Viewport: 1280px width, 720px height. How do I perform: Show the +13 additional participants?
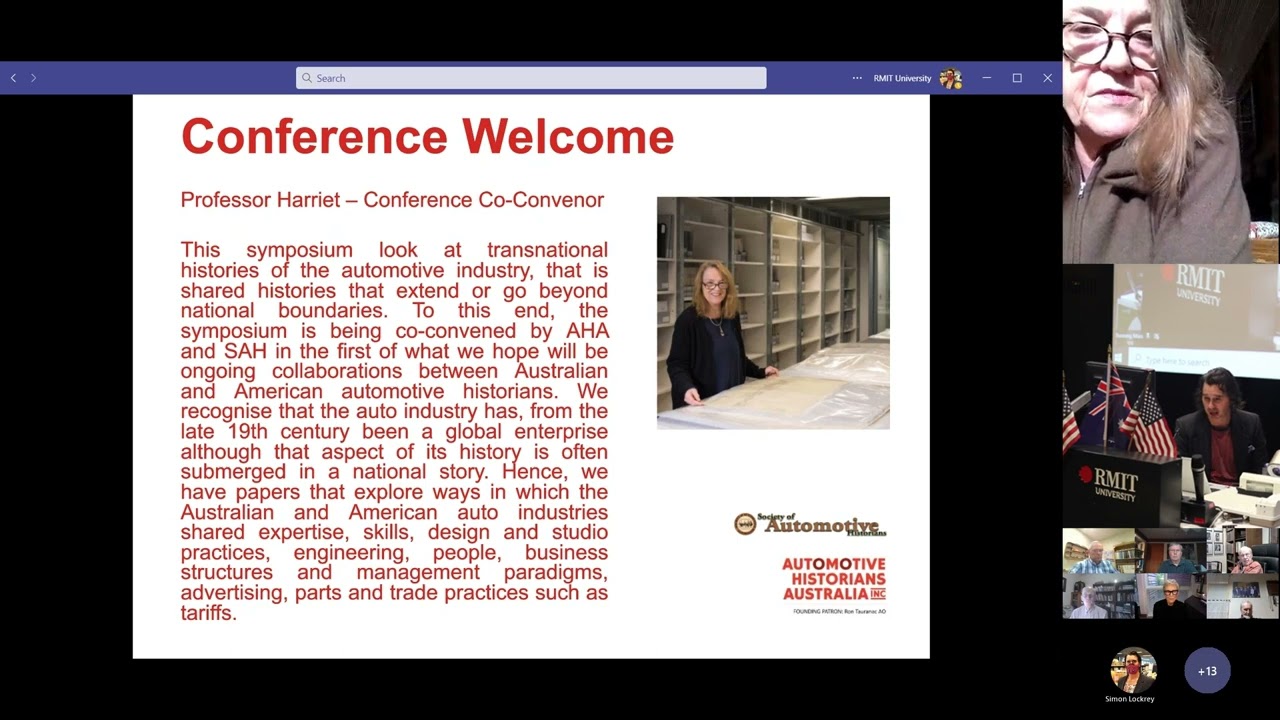click(x=1207, y=671)
